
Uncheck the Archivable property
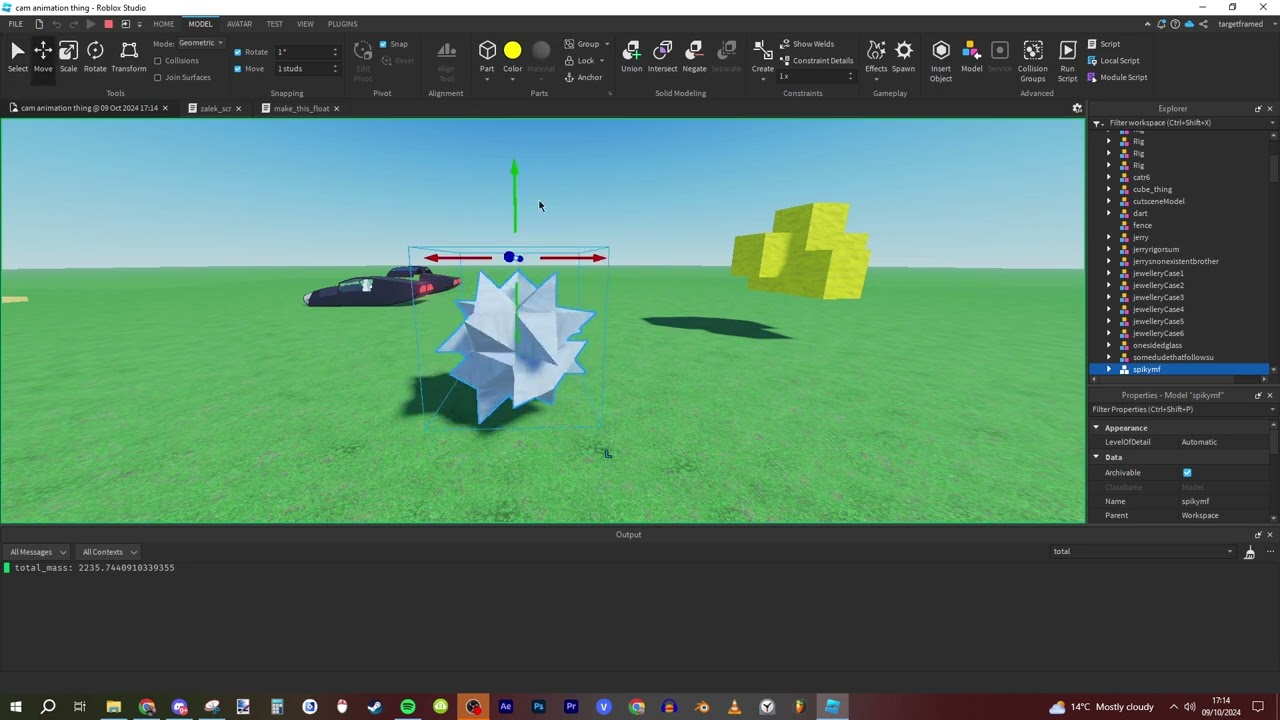(1187, 472)
